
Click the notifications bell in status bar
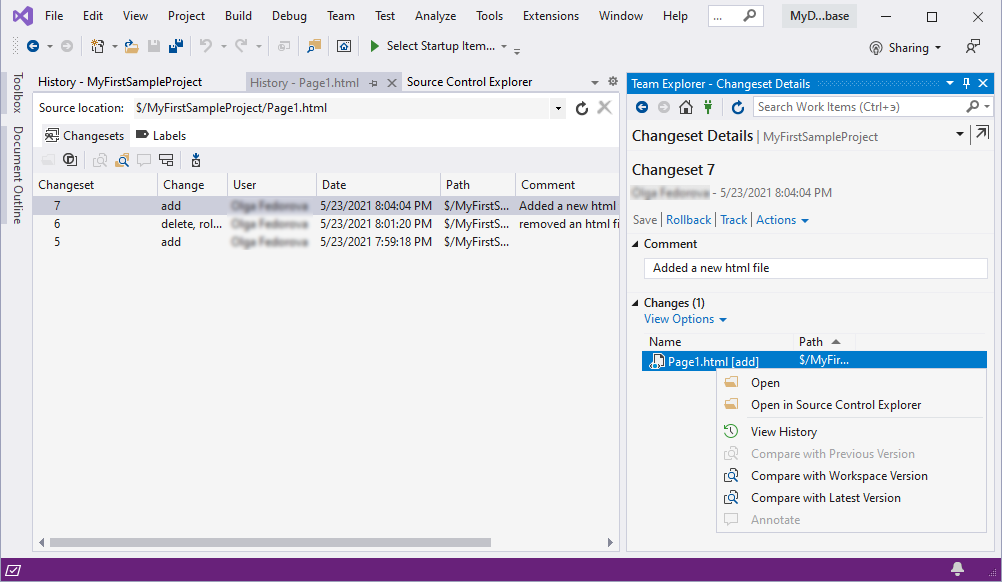click(x=957, y=569)
